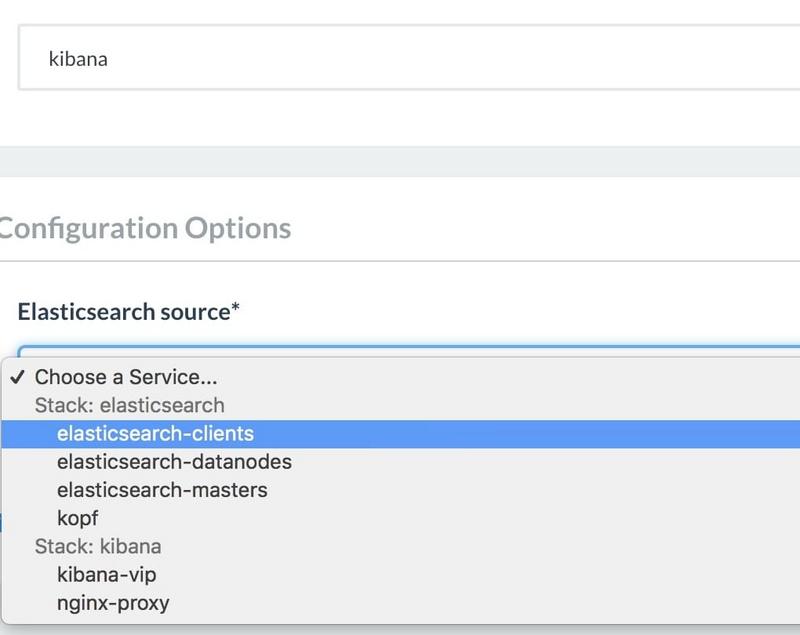The image size is (800, 635).
Task: Click blank space right of nginx-proxy option
Action: [x=485, y=603]
